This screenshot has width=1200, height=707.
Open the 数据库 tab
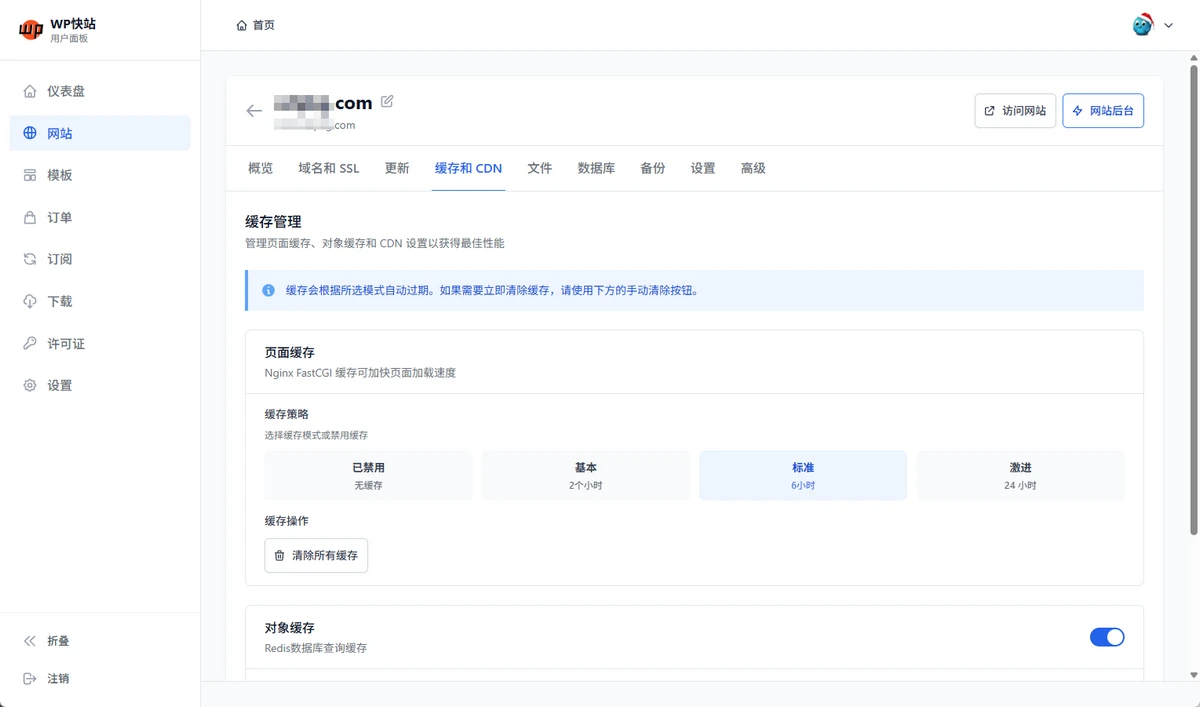point(596,168)
